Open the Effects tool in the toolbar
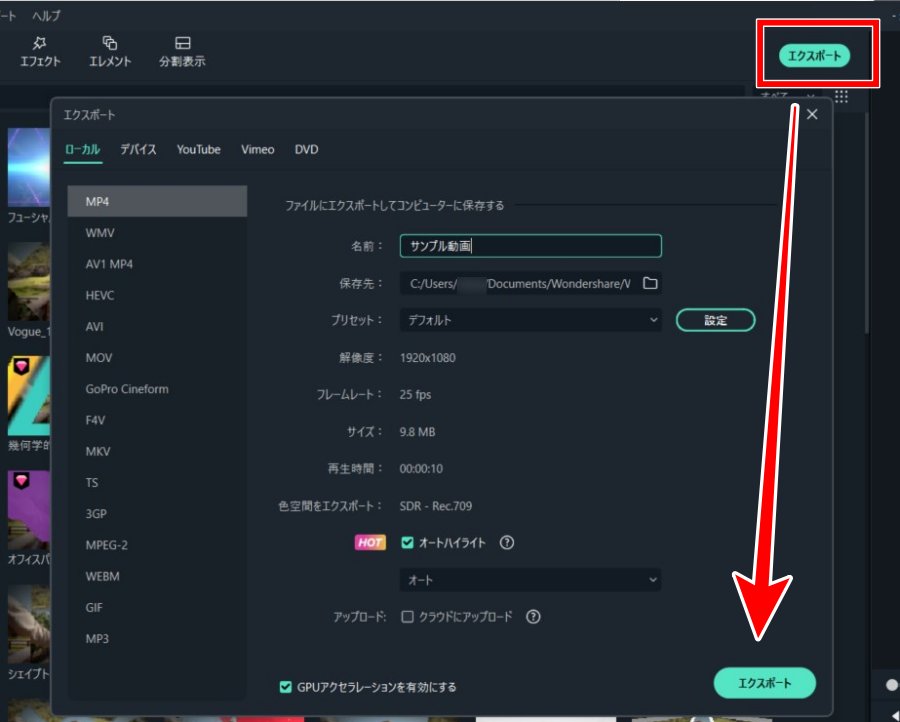This screenshot has width=900, height=722. 40,52
